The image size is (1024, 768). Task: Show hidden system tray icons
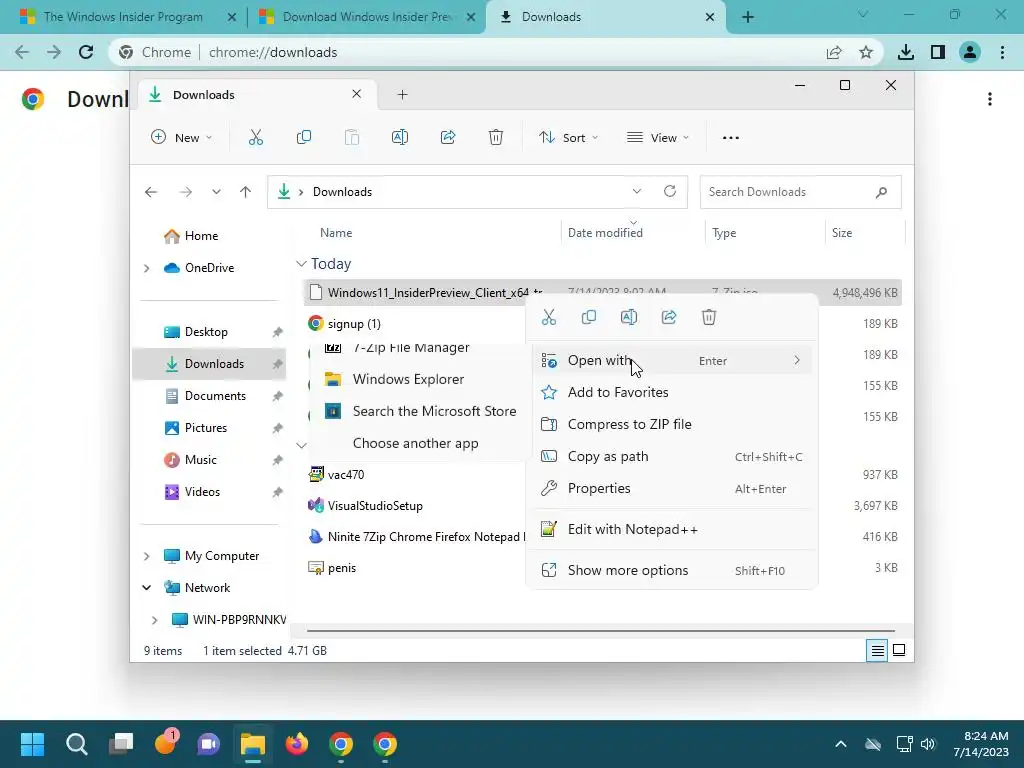click(x=841, y=744)
